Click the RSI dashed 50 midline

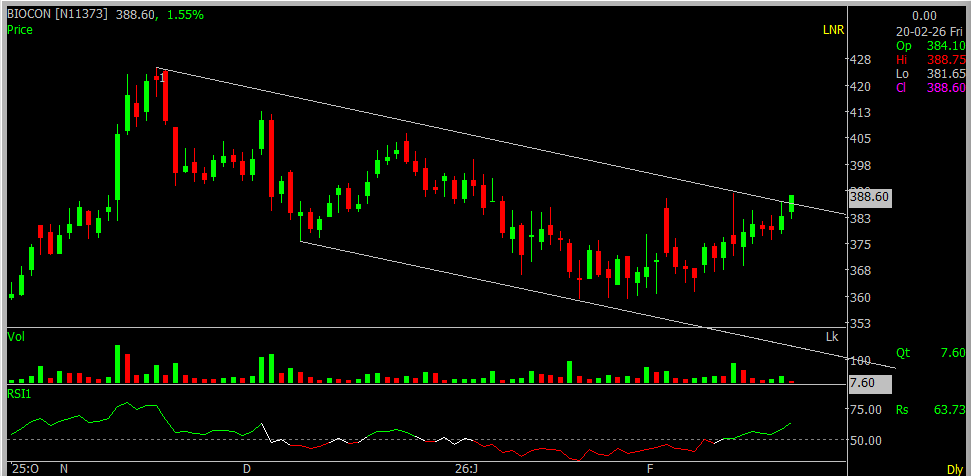click(x=427, y=439)
